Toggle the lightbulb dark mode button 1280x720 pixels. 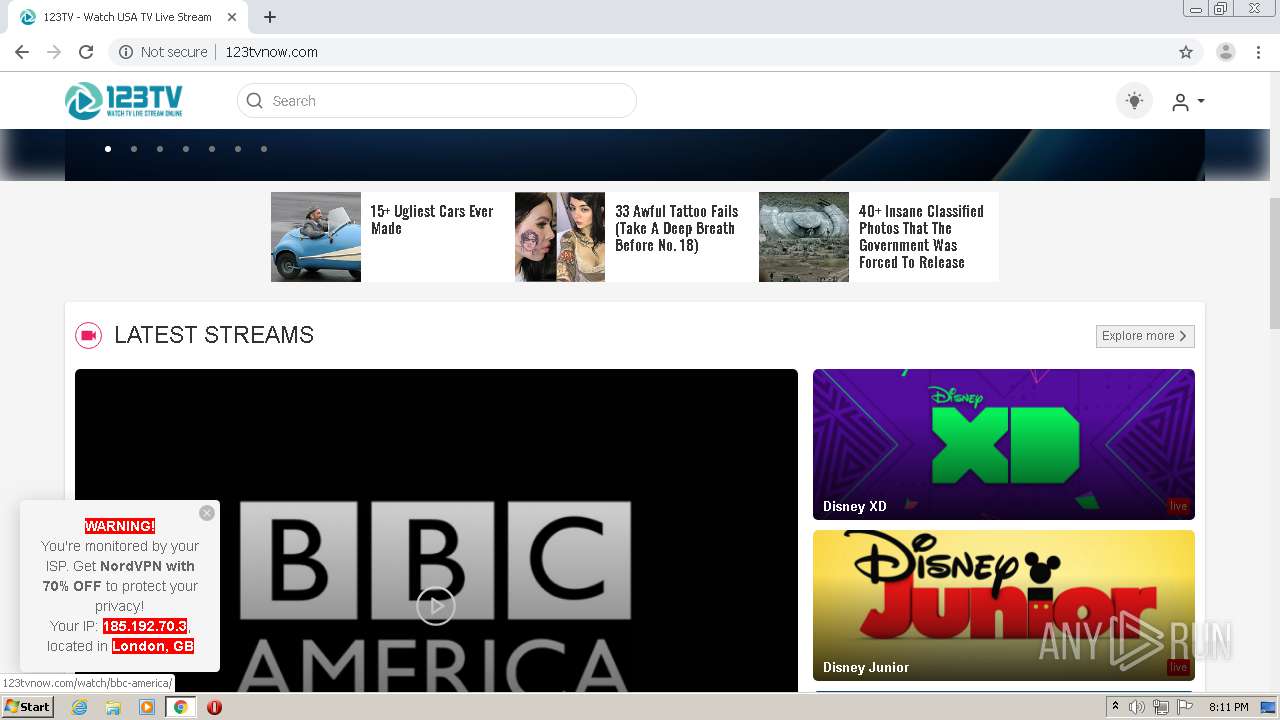[1134, 101]
